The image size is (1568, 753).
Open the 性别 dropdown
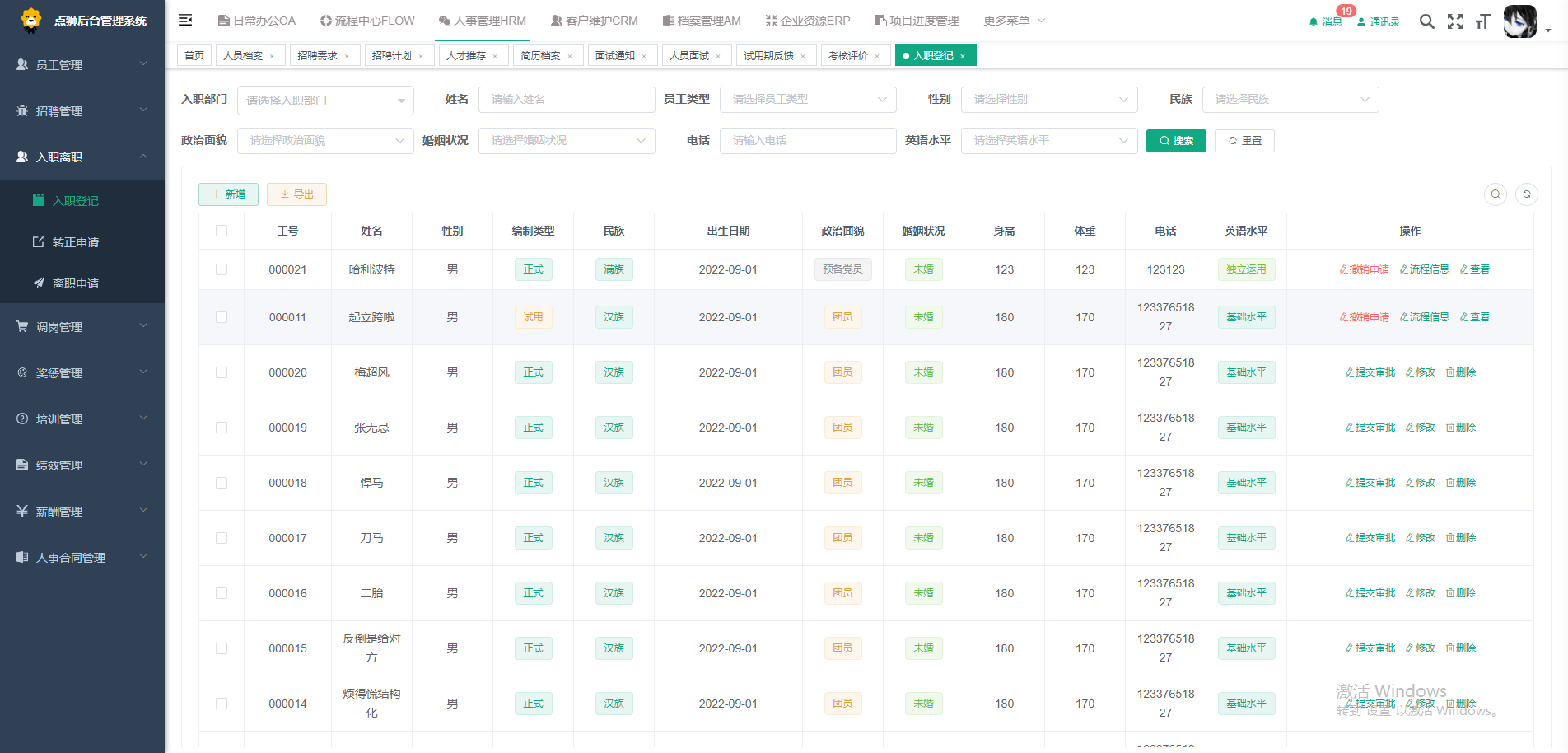(1049, 99)
